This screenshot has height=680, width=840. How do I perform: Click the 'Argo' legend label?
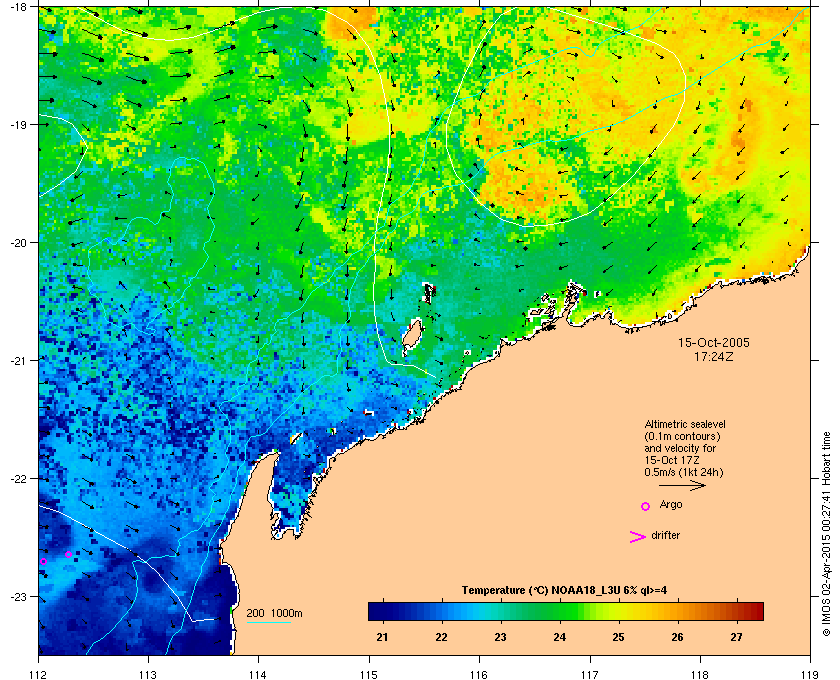(x=671, y=505)
